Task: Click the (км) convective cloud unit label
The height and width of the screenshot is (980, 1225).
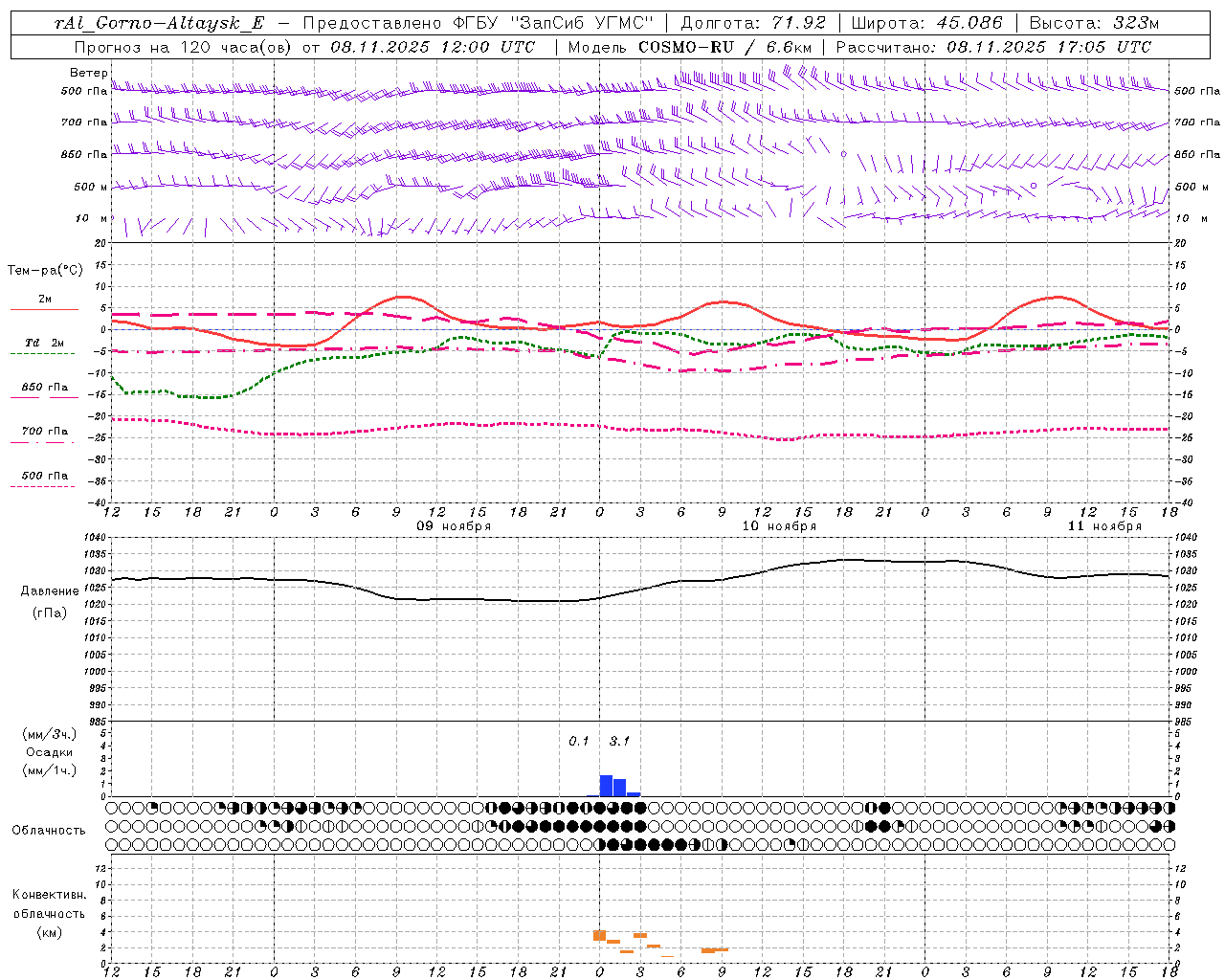Action: coord(49,932)
